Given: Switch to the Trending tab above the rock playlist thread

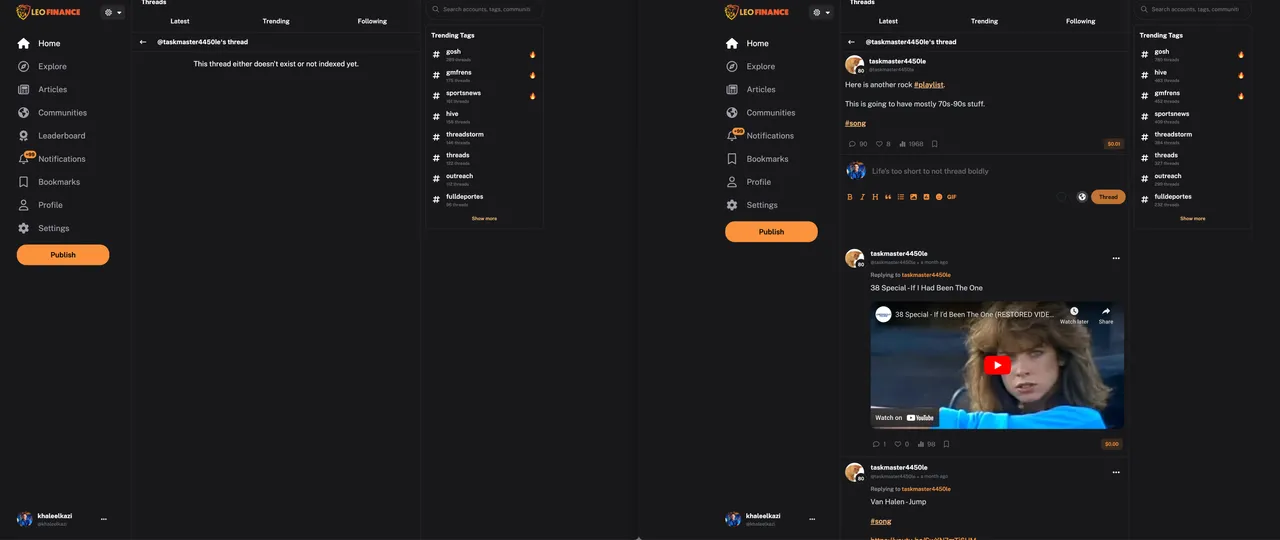Looking at the screenshot, I should pos(984,21).
